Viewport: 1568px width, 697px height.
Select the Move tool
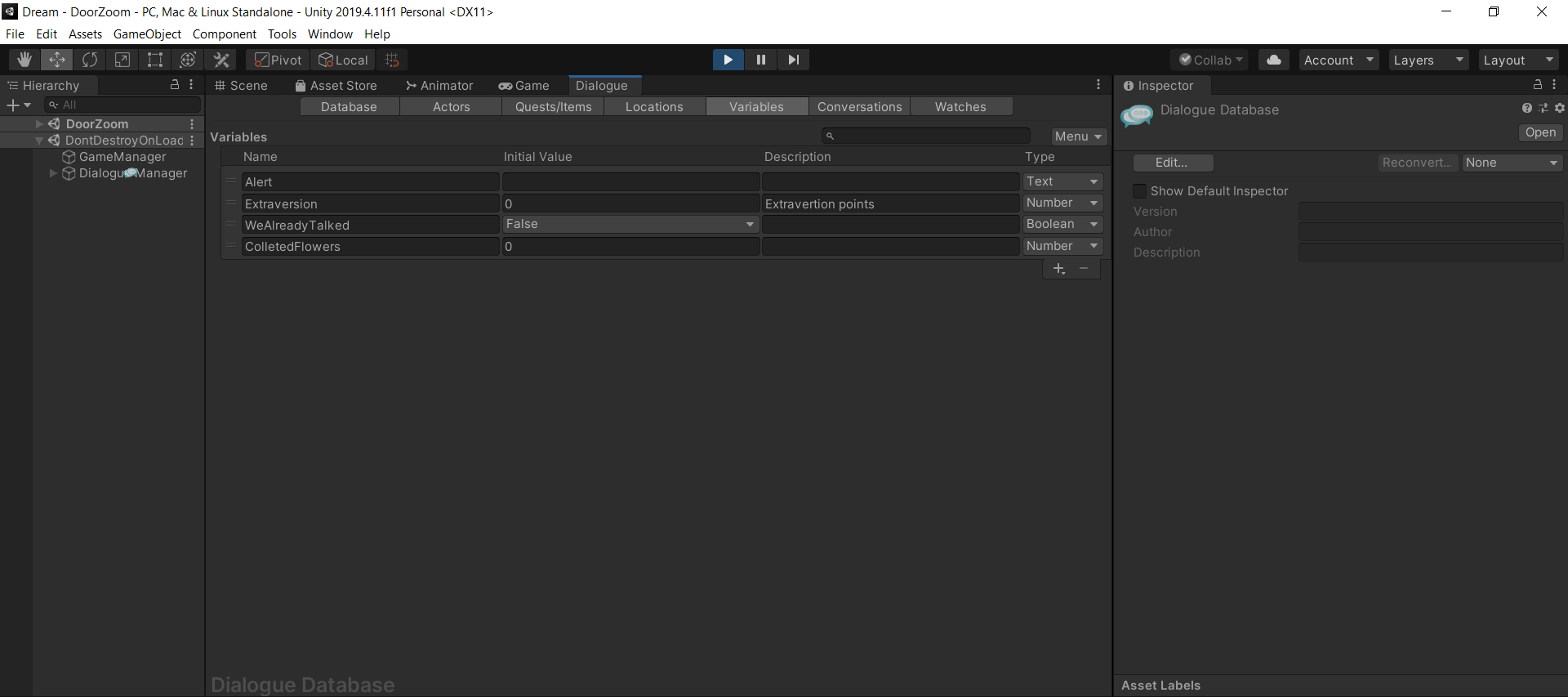pyautogui.click(x=57, y=60)
